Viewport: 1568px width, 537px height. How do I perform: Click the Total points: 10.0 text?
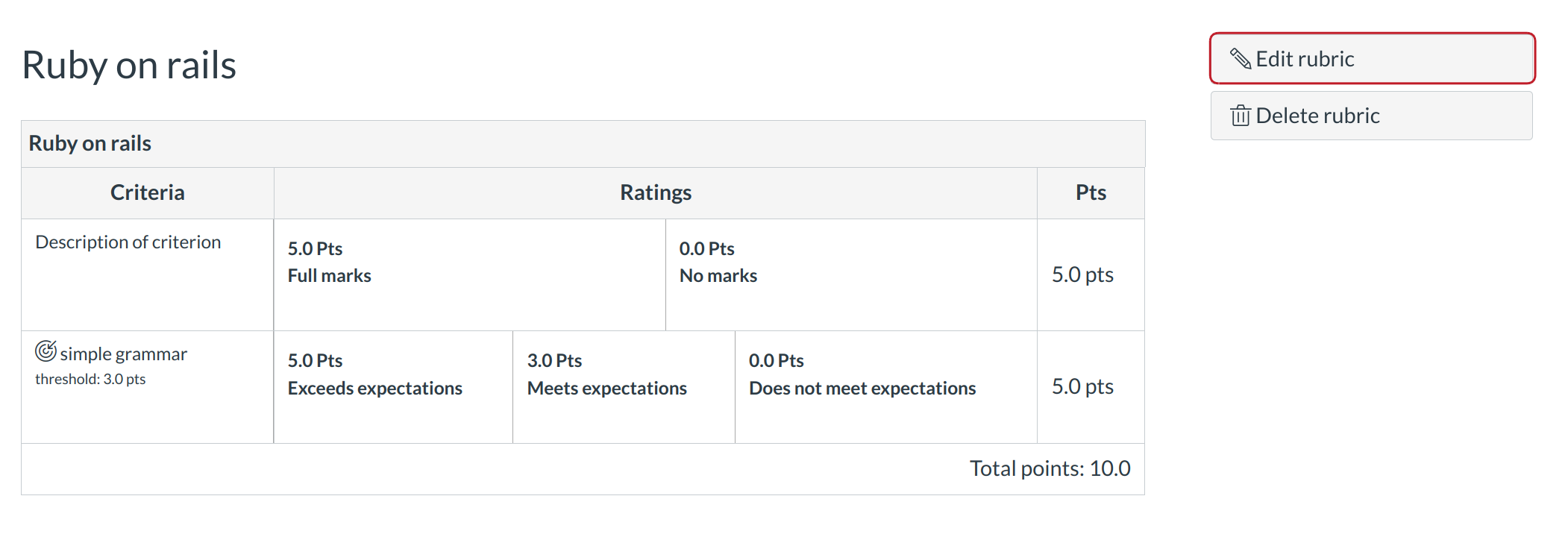(1049, 468)
